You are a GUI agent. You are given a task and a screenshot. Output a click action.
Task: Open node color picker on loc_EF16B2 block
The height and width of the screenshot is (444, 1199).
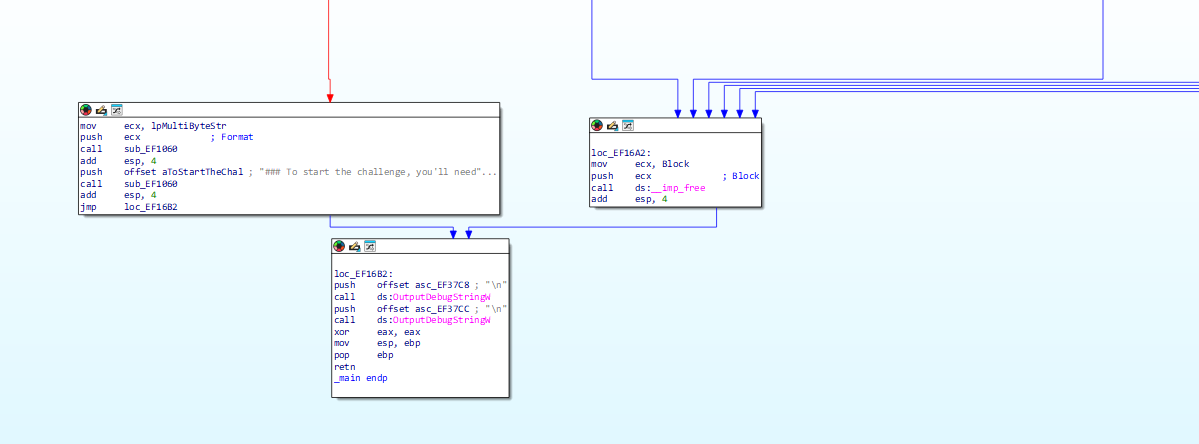339,246
